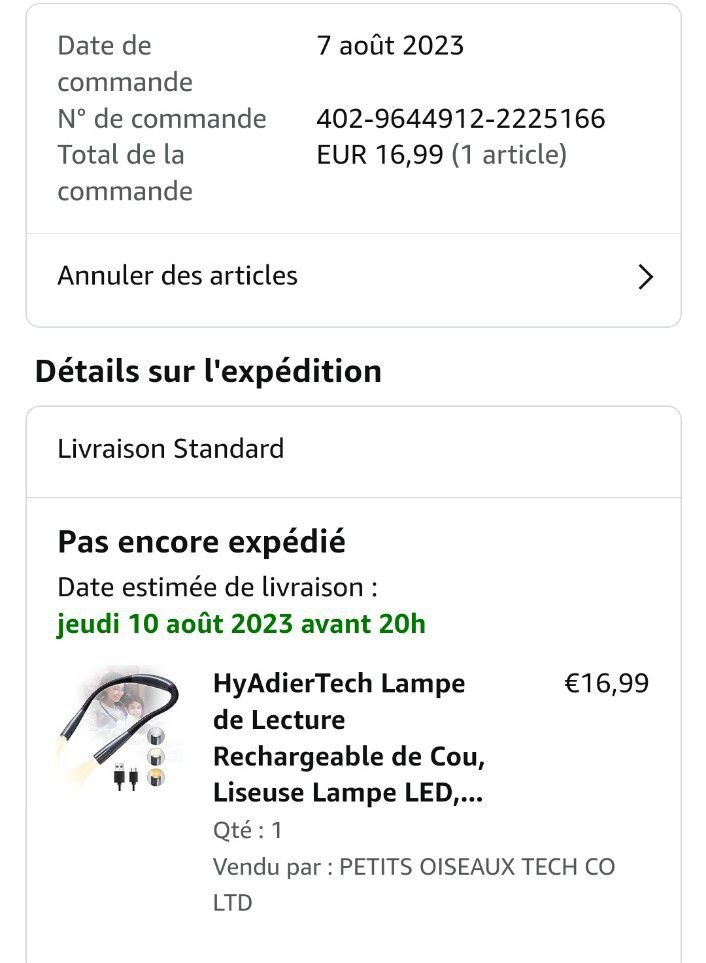
Task: Click the Date de commande label
Action: pos(125,63)
